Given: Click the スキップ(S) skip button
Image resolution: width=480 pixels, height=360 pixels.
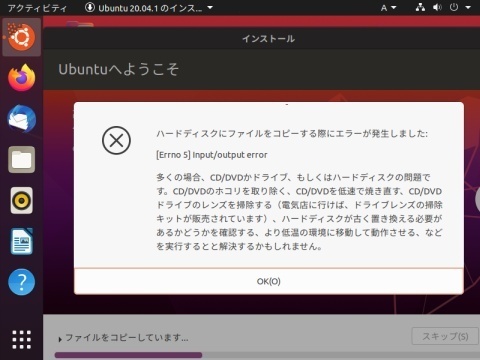Looking at the screenshot, I should point(445,336).
